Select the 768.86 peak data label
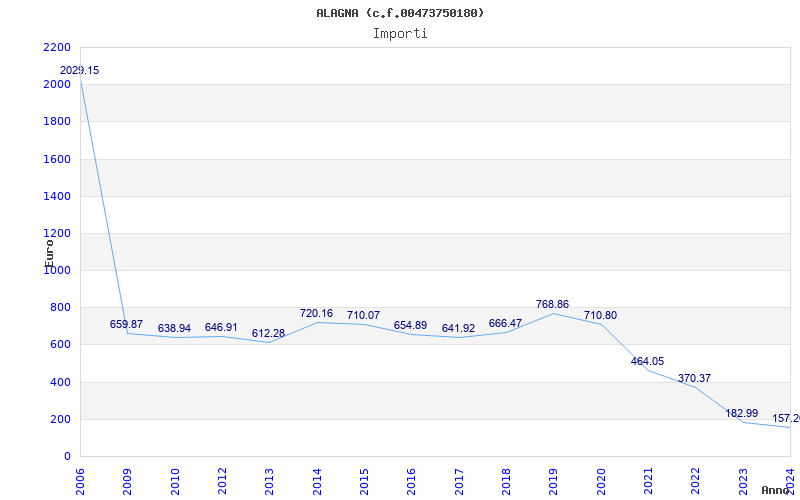This screenshot has width=800, height=500. click(552, 305)
